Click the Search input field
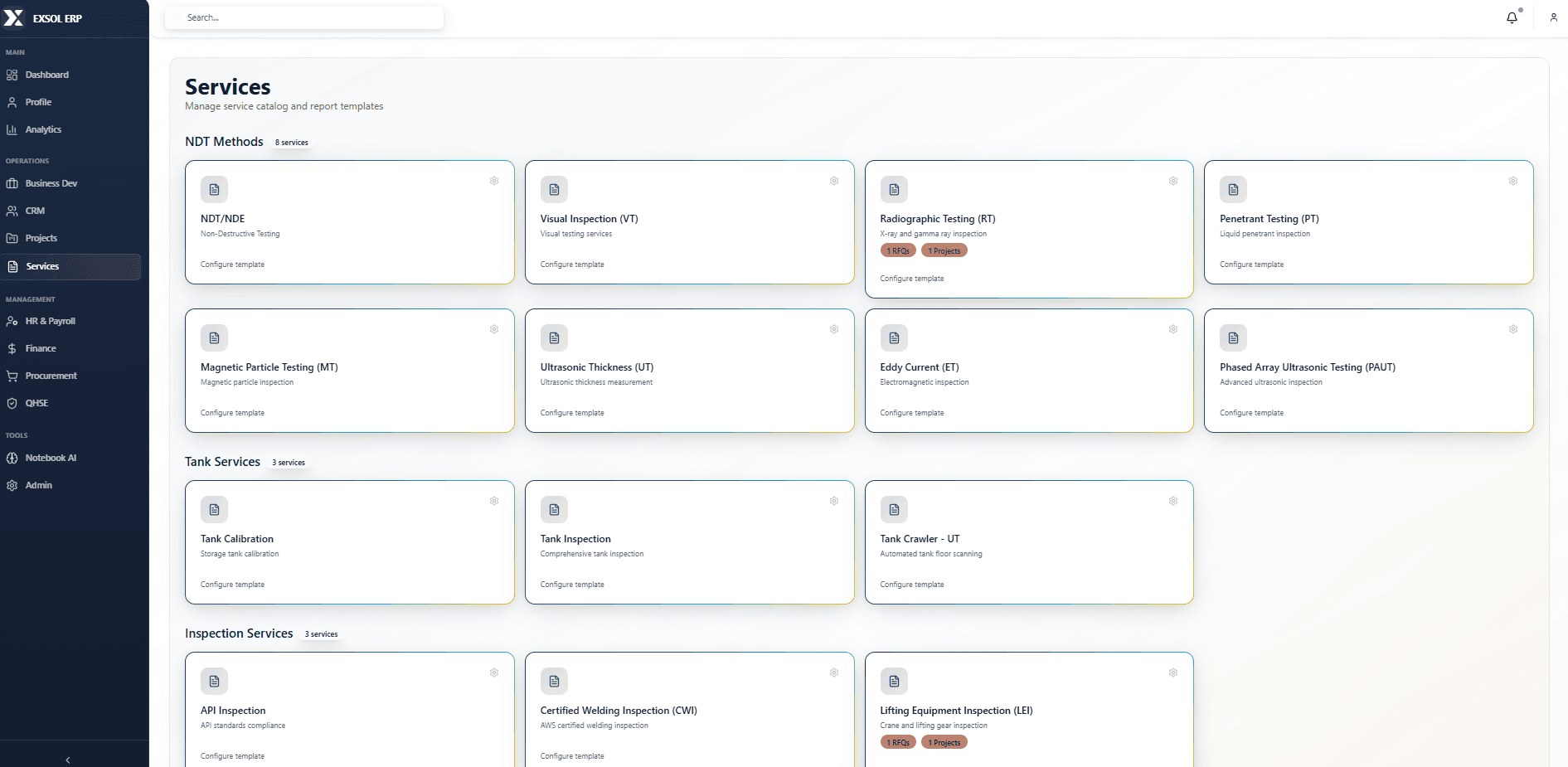 point(304,17)
